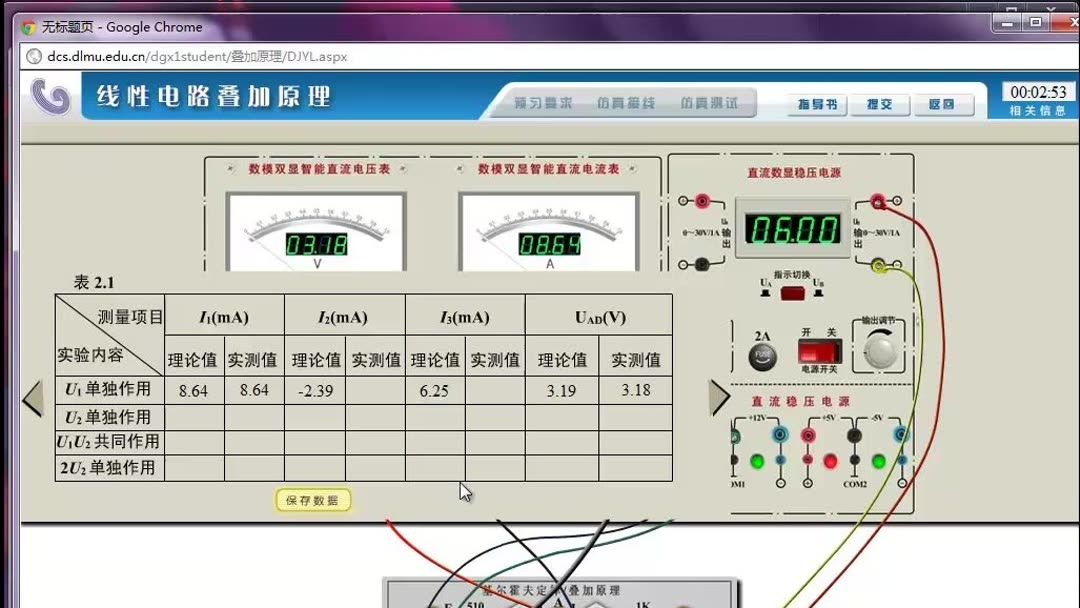Click the green indicator lamp under +12V
Image resolution: width=1080 pixels, height=608 pixels.
click(x=758, y=463)
